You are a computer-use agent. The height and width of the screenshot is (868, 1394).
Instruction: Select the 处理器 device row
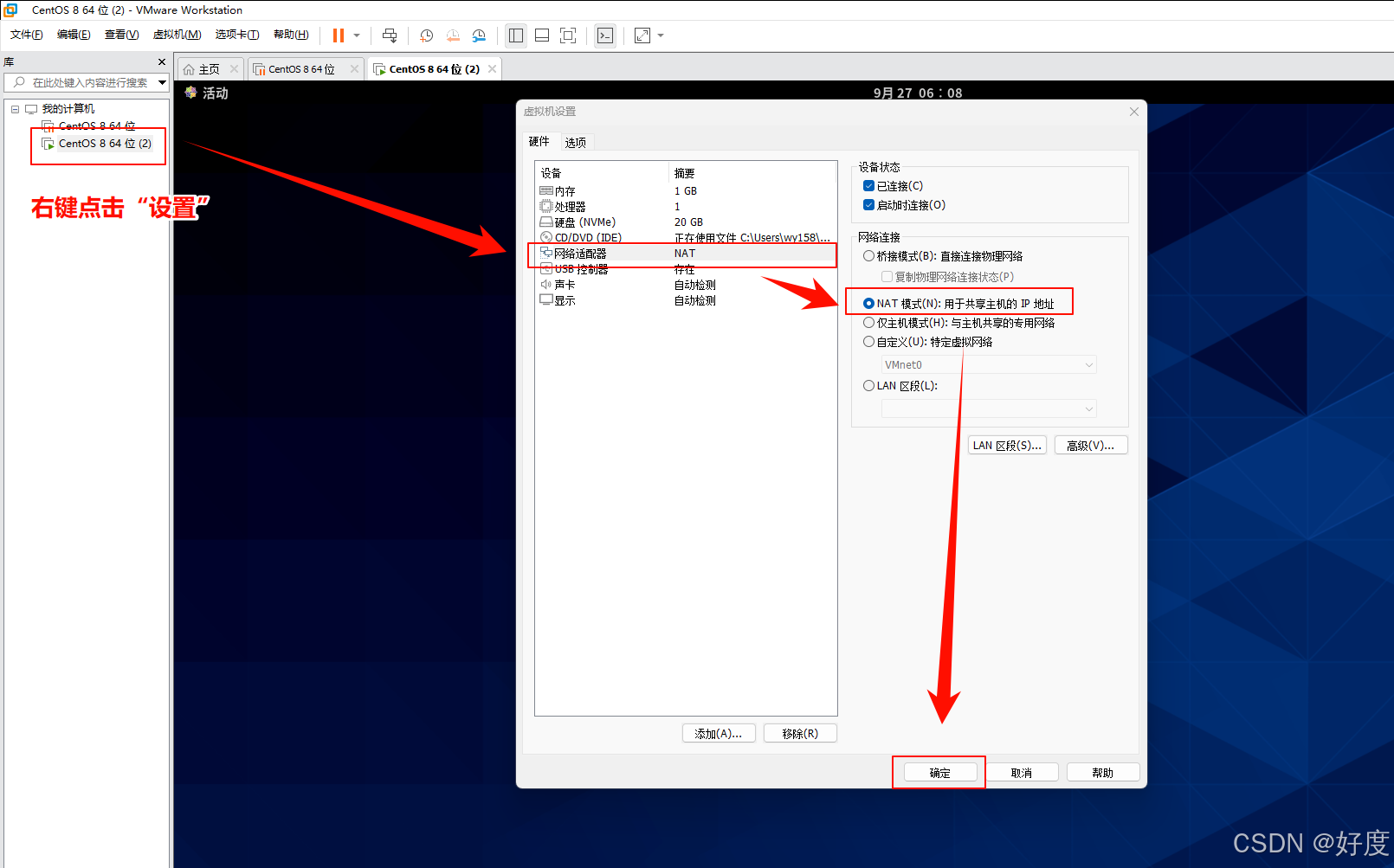click(x=686, y=206)
